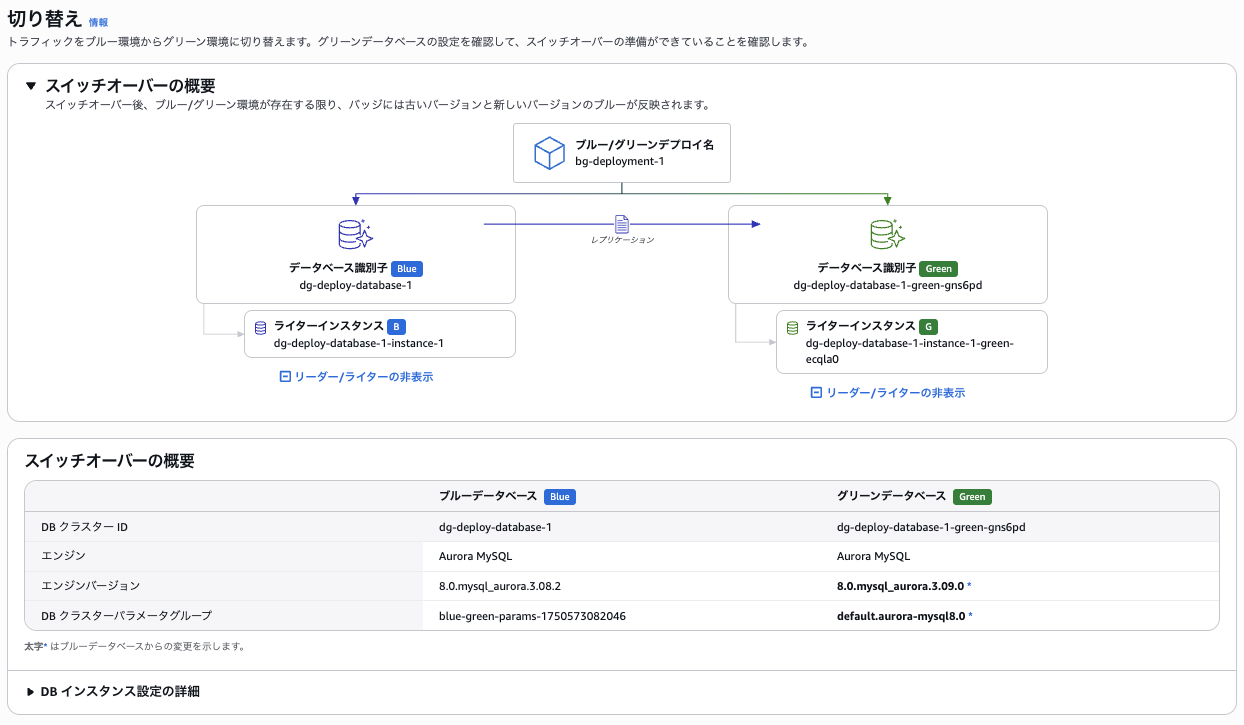
Task: Click the レプリケーション document icon
Action: pos(622,224)
